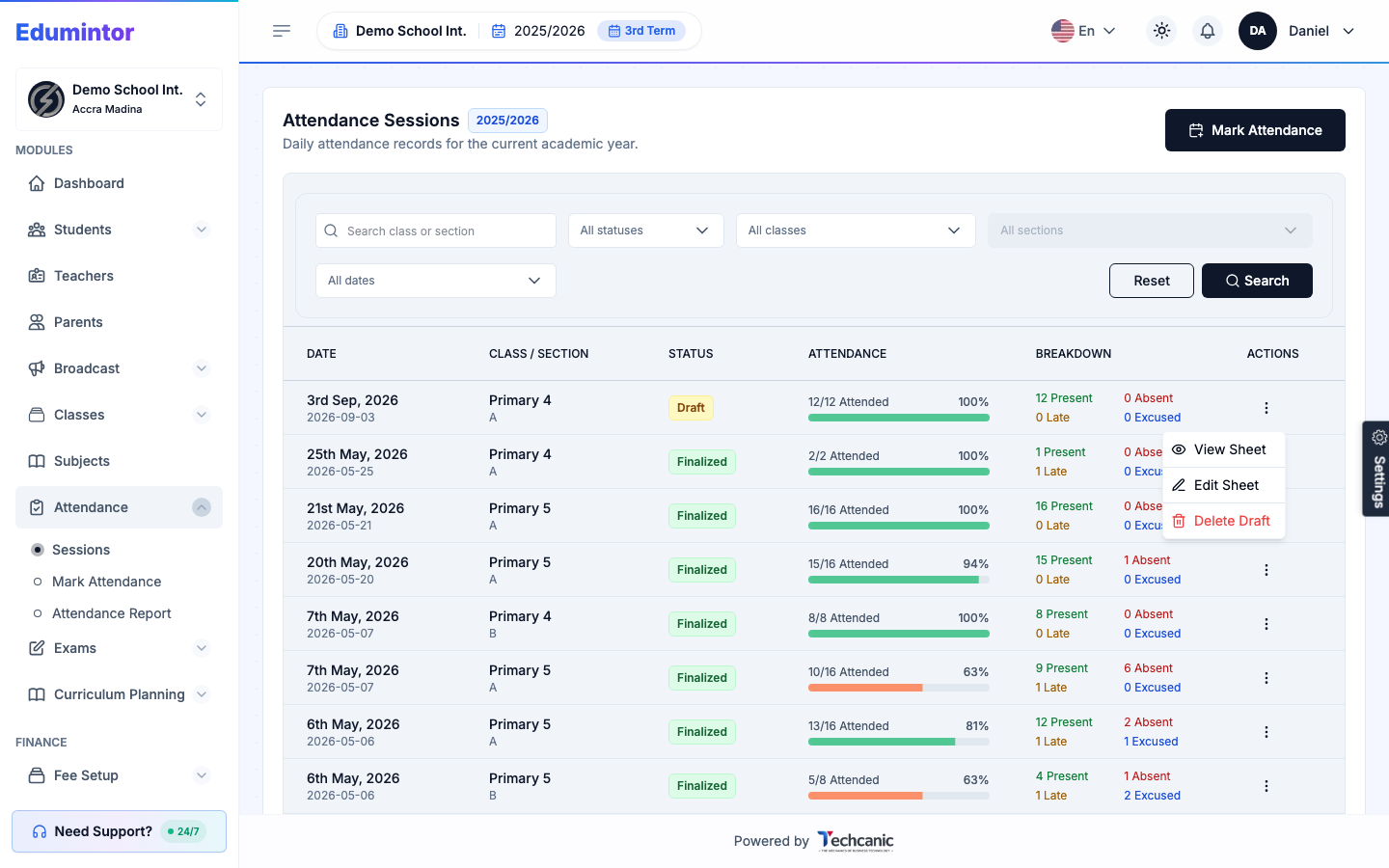Screen dimensions: 1389x868
Task: Choose Delete Draft from the actions menu
Action: 1223,521
